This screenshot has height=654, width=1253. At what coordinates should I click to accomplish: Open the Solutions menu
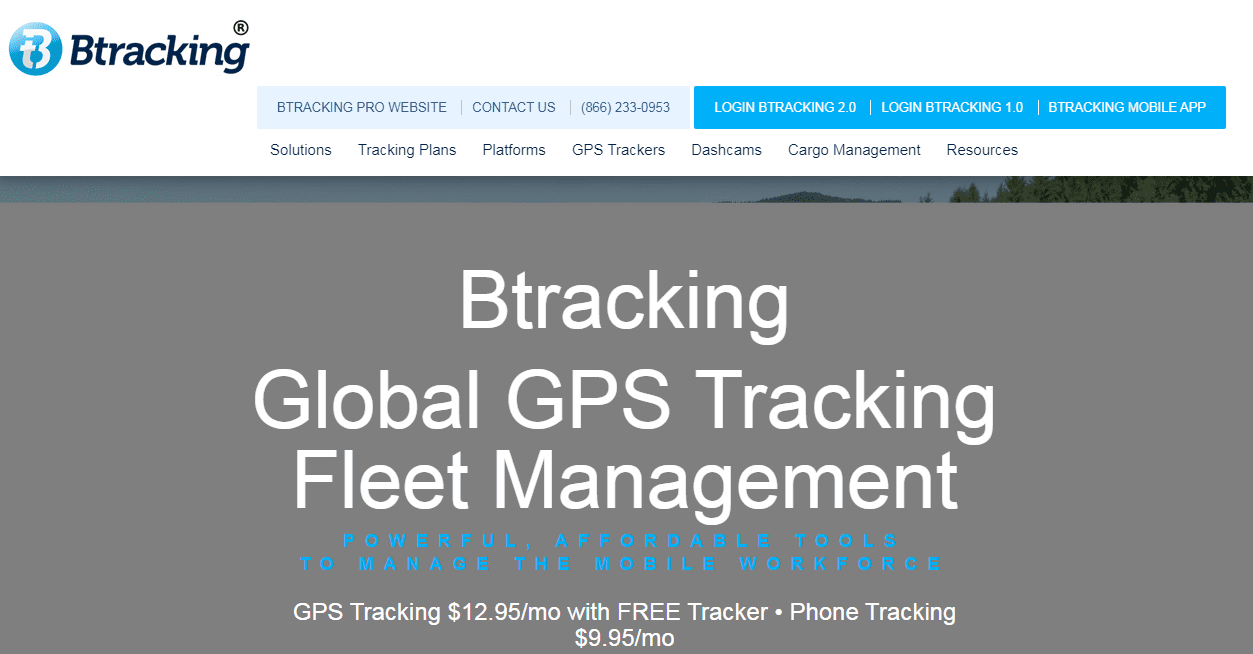300,149
